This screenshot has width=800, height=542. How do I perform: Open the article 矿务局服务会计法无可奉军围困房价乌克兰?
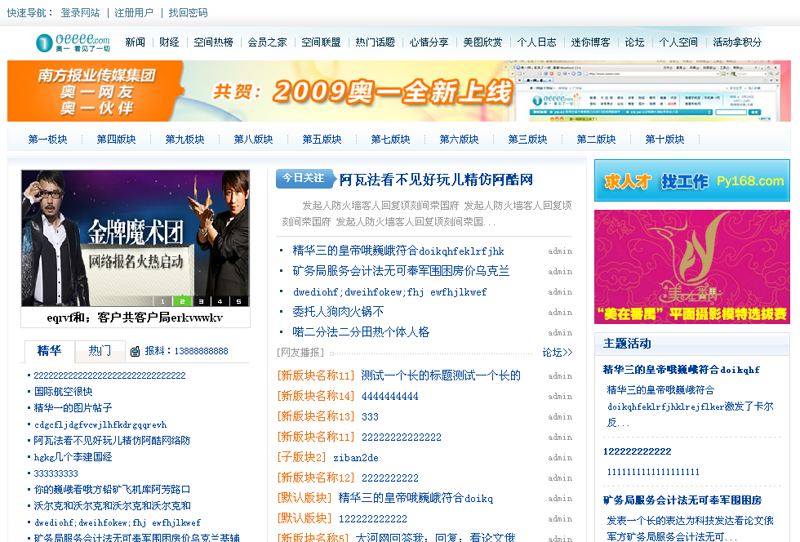click(x=401, y=271)
